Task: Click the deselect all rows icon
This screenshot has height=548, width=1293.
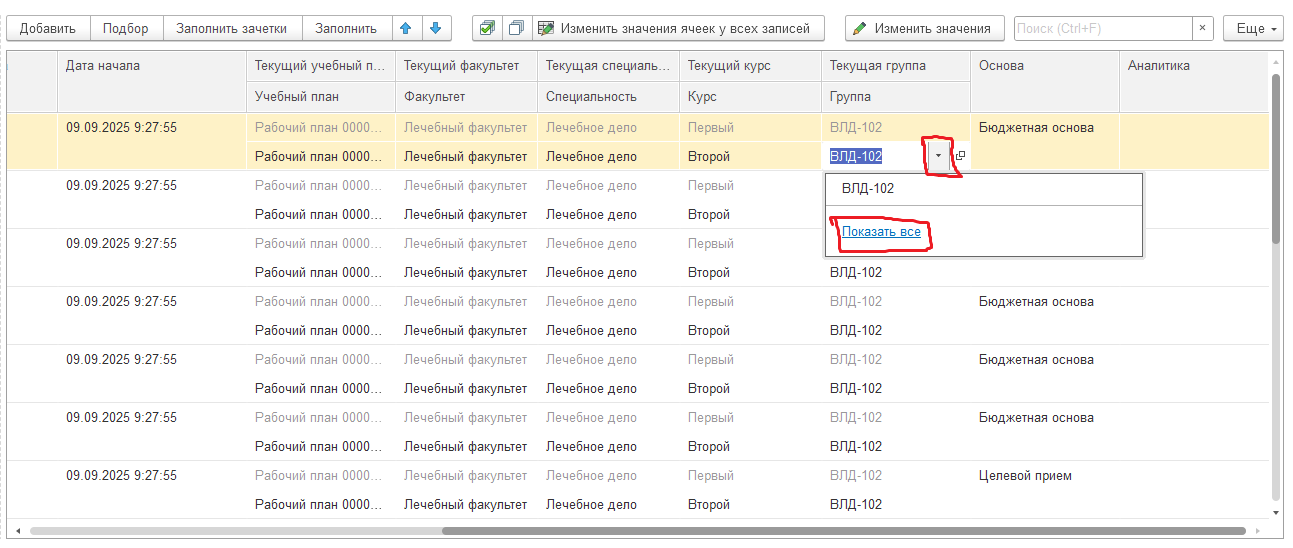Action: point(516,28)
